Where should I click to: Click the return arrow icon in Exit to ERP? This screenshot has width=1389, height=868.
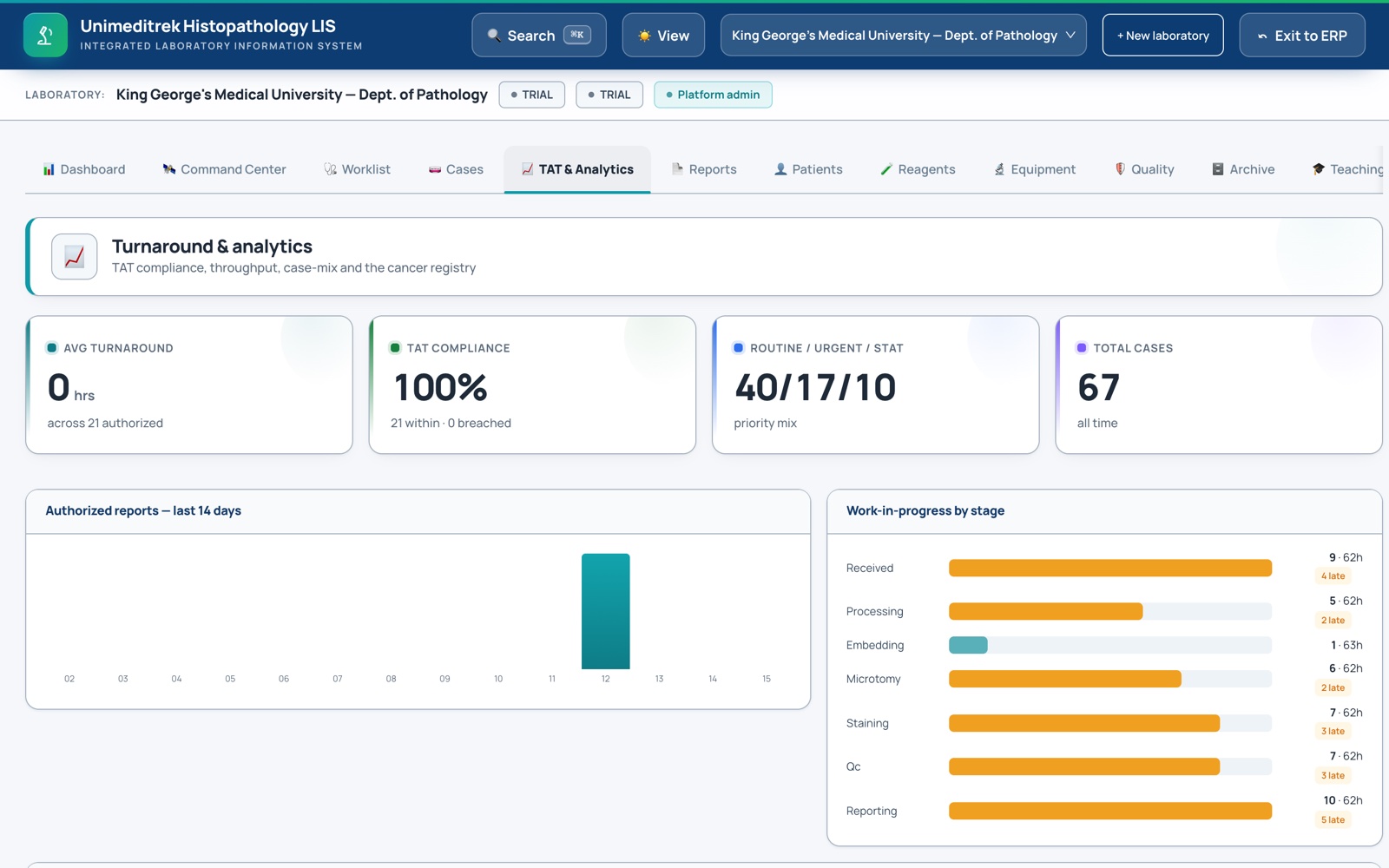pyautogui.click(x=1262, y=36)
